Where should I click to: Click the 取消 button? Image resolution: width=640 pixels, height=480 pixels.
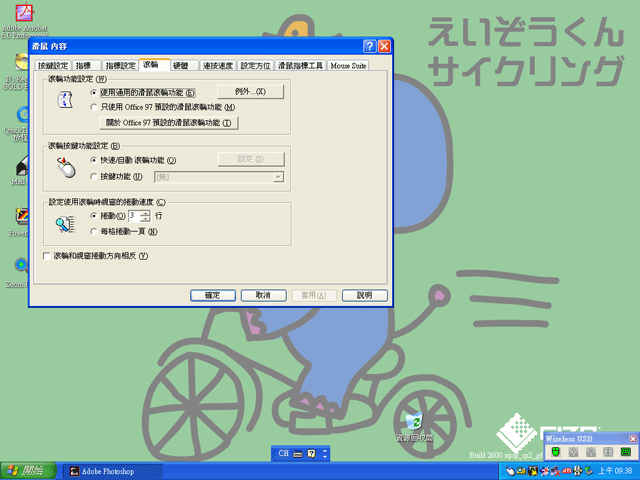[x=263, y=295]
